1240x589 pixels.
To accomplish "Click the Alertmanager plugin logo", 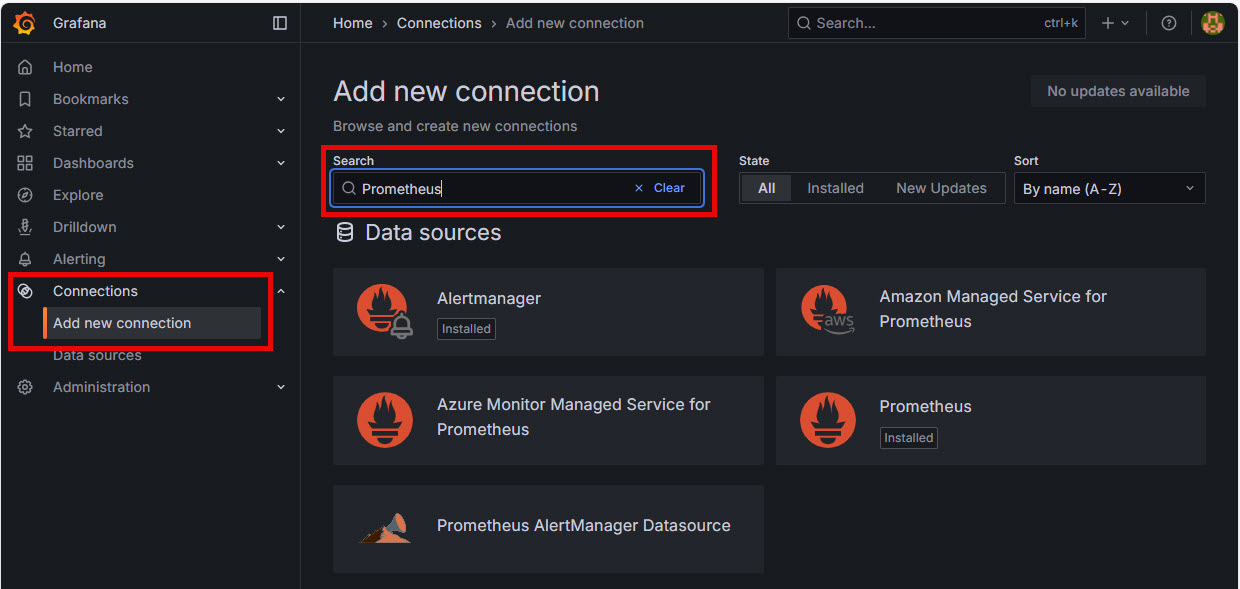I will (385, 311).
